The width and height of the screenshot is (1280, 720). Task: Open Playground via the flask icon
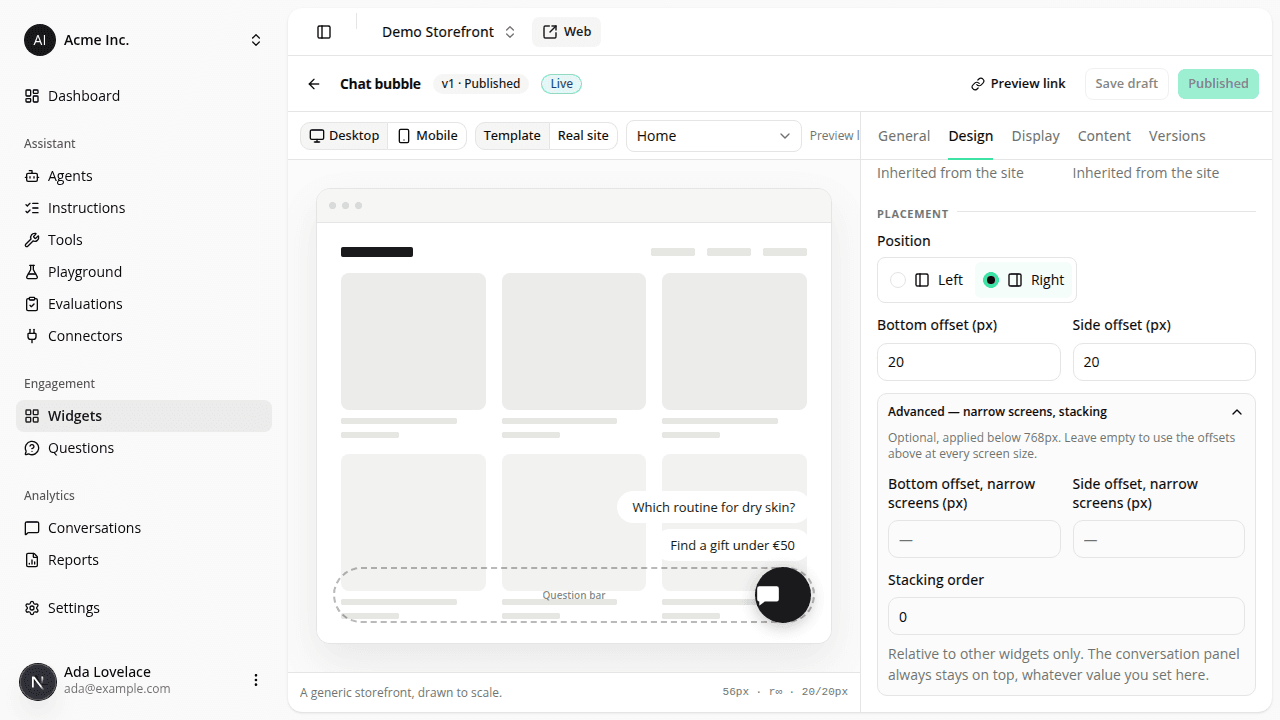point(32,272)
